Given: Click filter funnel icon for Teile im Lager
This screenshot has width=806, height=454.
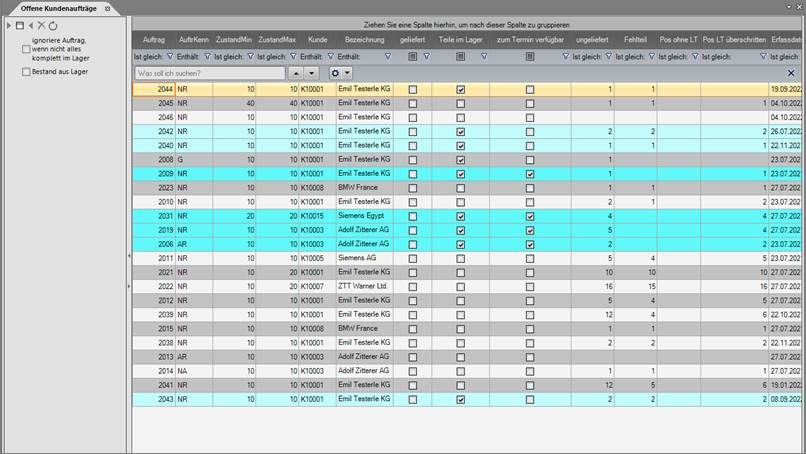Looking at the screenshot, I should [484, 57].
